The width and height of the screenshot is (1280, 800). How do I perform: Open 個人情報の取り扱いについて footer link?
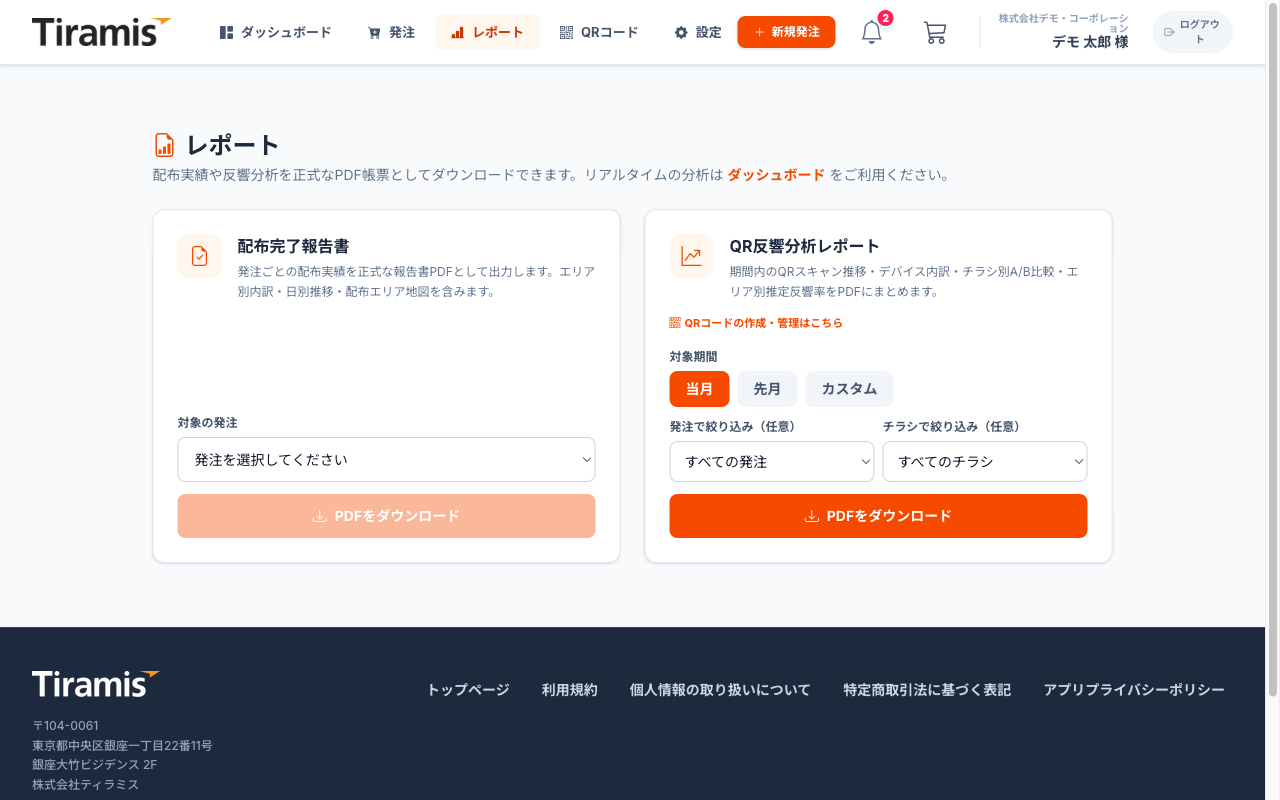coord(720,690)
